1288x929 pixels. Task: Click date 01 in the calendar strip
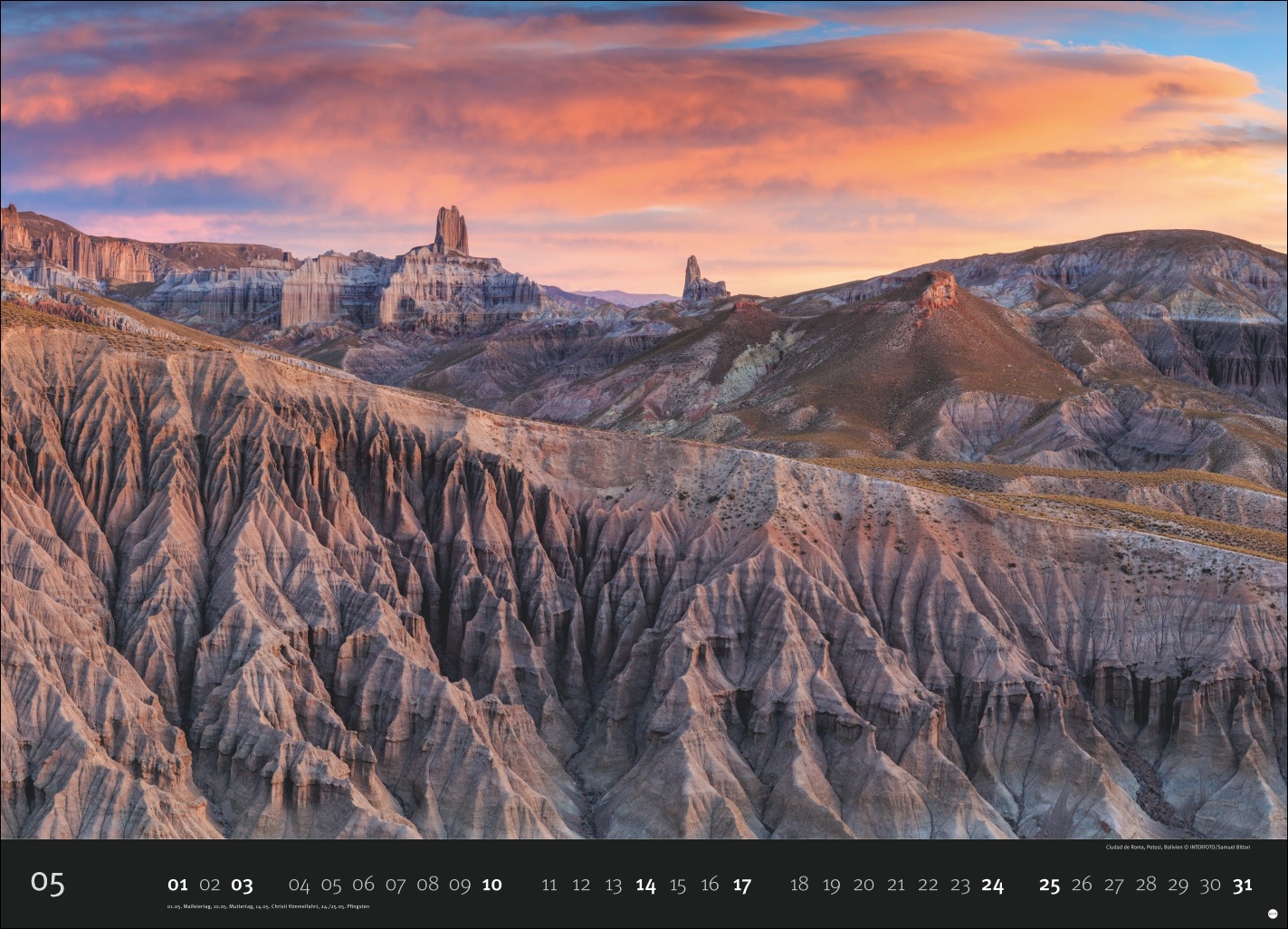click(177, 885)
